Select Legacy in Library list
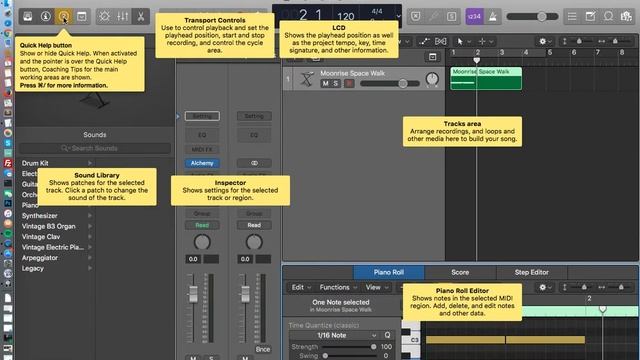Viewport: 640px width, 360px height. (33, 269)
